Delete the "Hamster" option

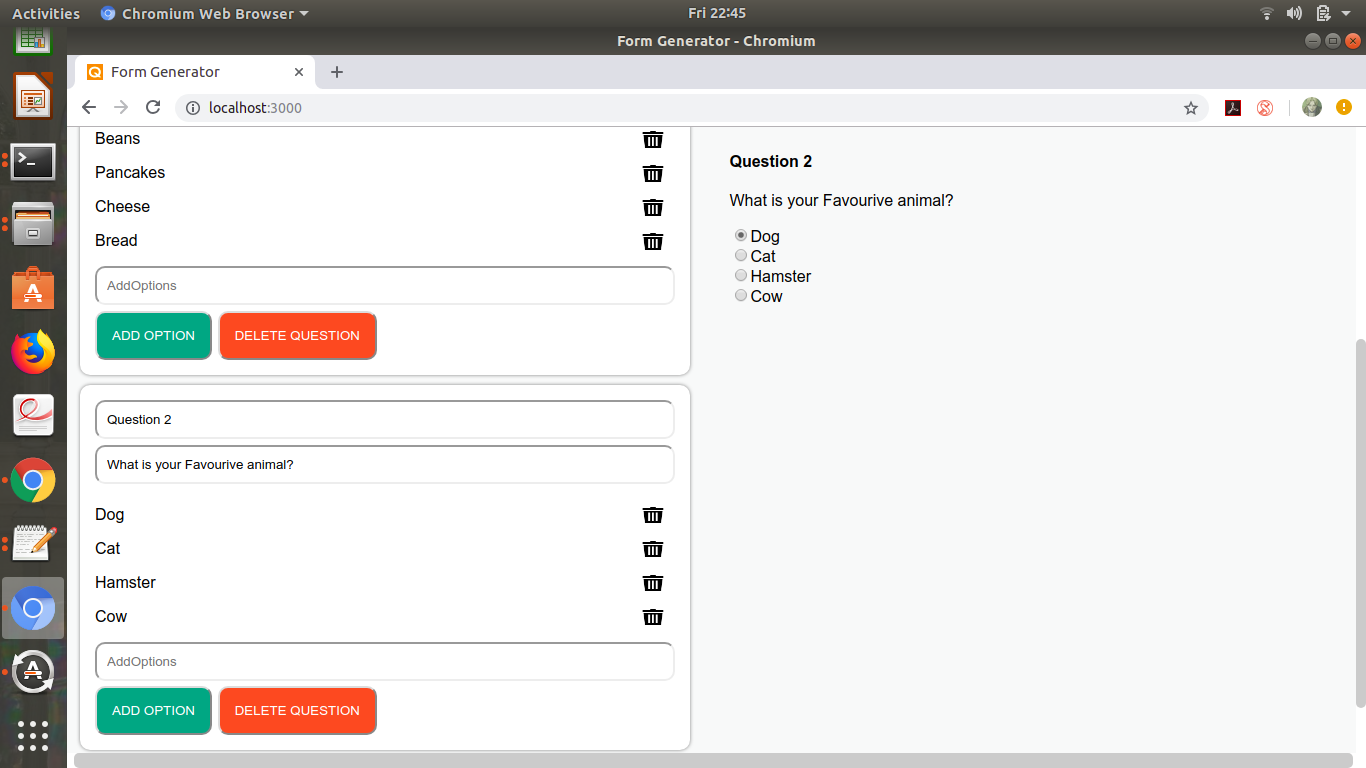point(653,583)
